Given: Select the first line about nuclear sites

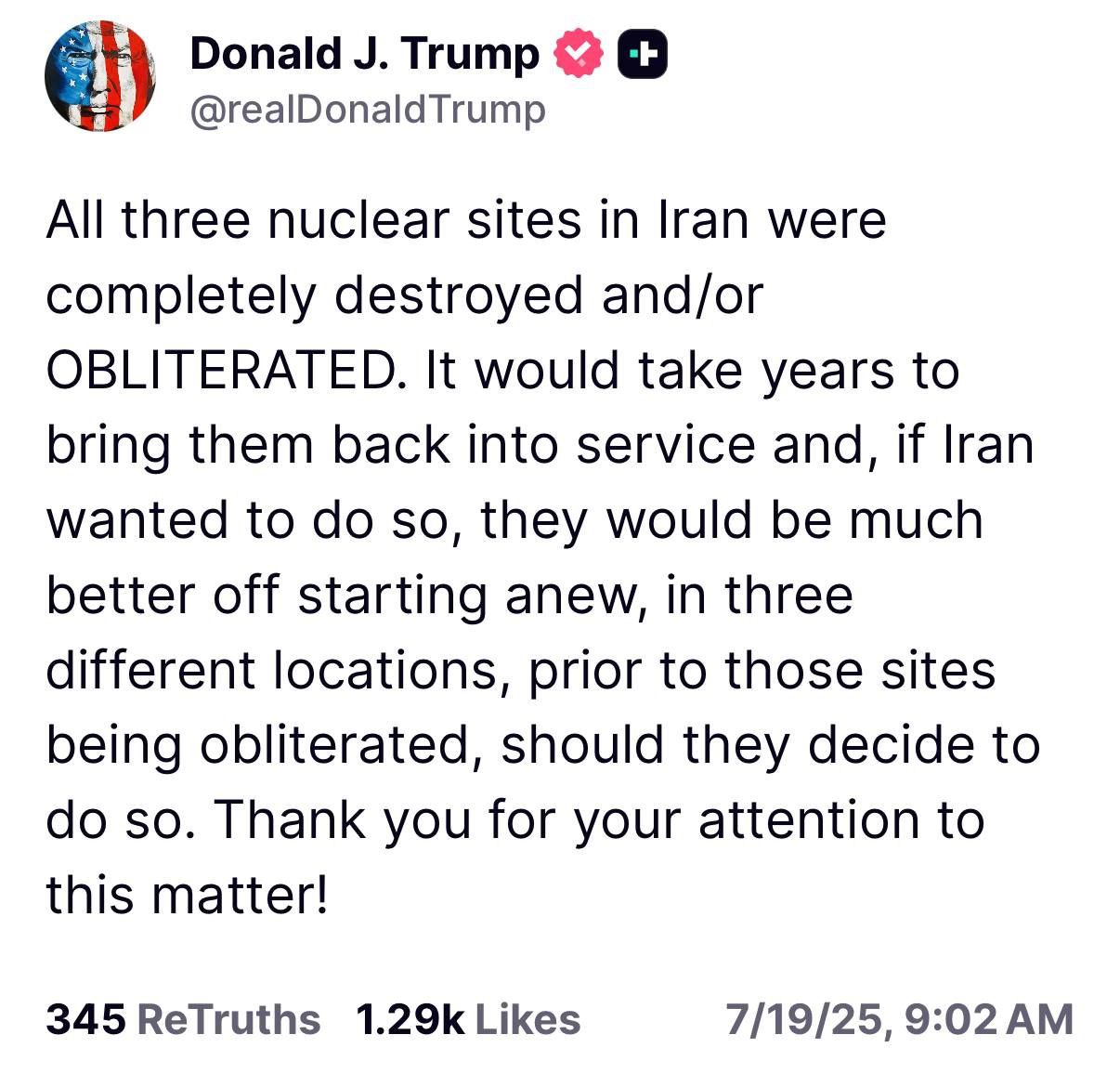Looking at the screenshot, I should pyautogui.click(x=466, y=221).
